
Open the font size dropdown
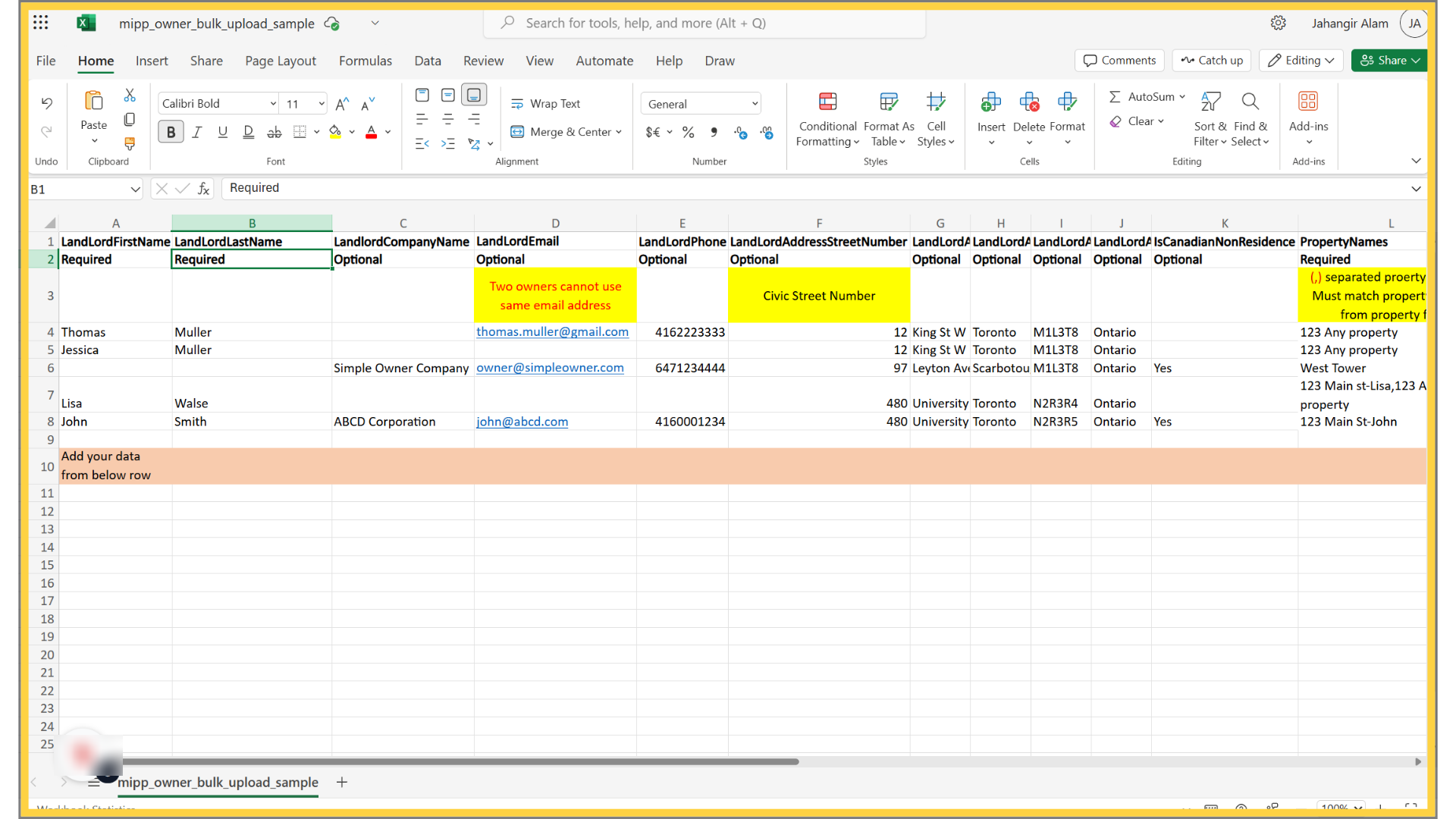tap(322, 104)
